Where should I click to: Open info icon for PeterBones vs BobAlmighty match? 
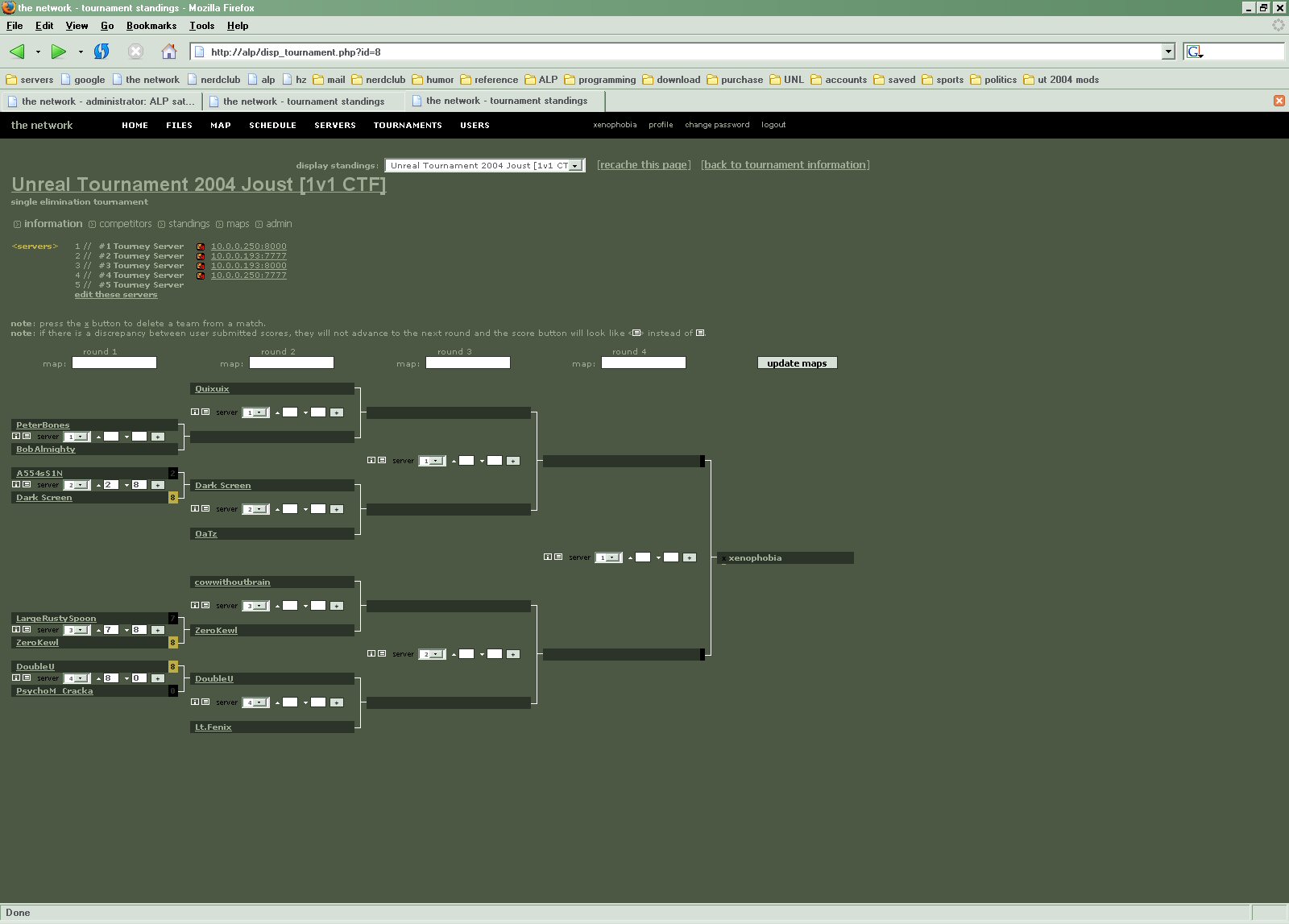16,436
